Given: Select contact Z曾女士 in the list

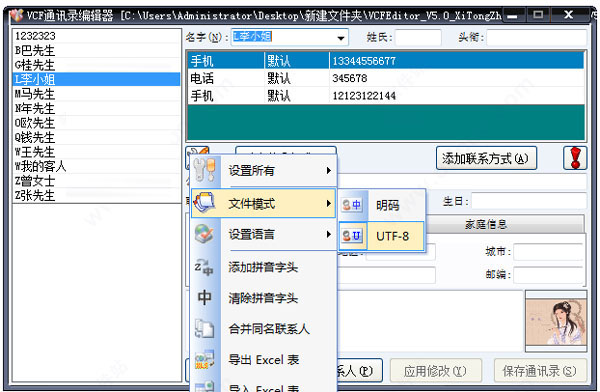Looking at the screenshot, I should click(96, 181).
